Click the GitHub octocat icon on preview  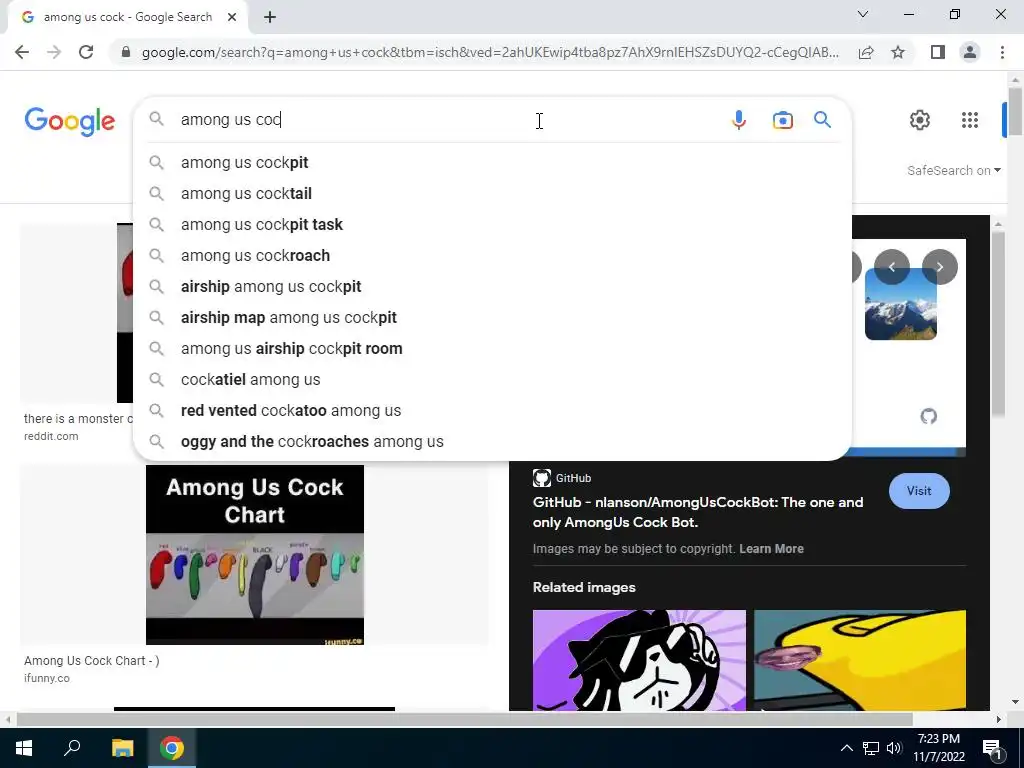(x=929, y=416)
